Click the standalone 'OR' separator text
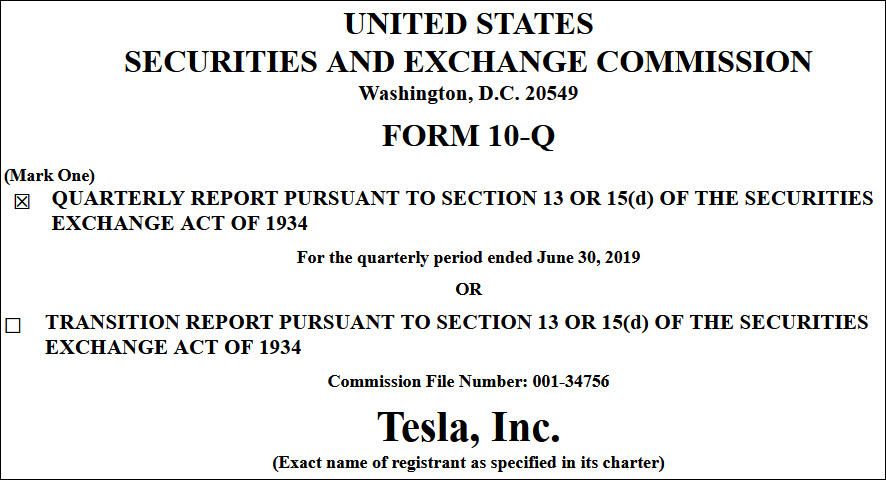 [468, 289]
